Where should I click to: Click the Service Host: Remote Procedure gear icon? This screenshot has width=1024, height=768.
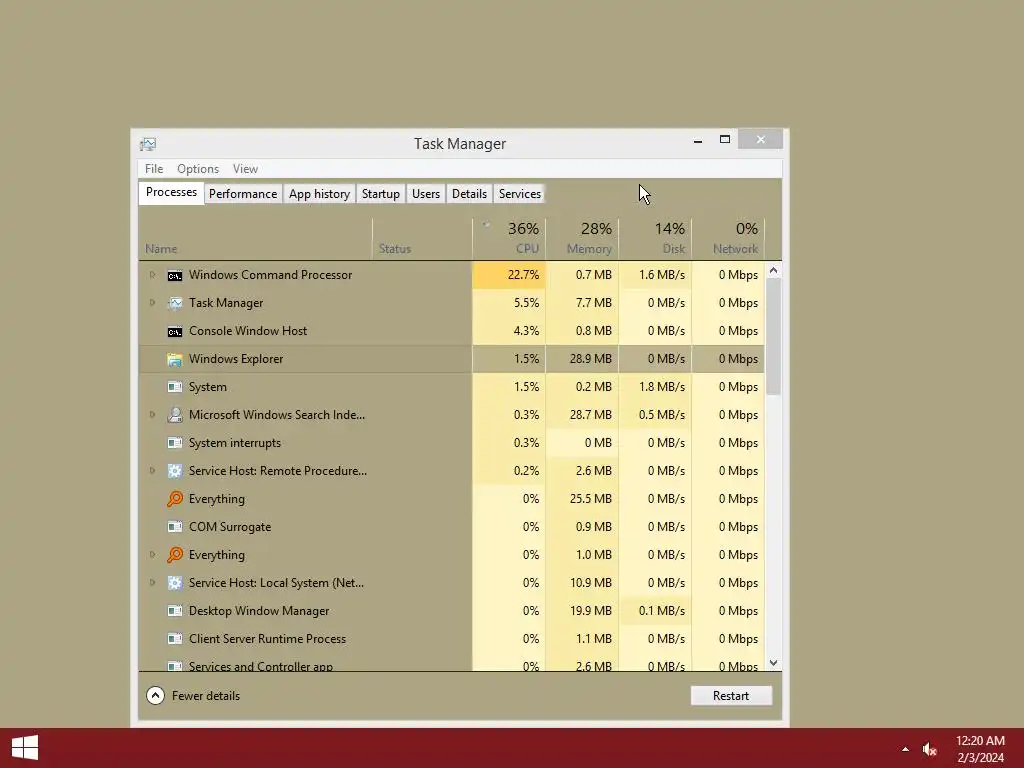174,471
